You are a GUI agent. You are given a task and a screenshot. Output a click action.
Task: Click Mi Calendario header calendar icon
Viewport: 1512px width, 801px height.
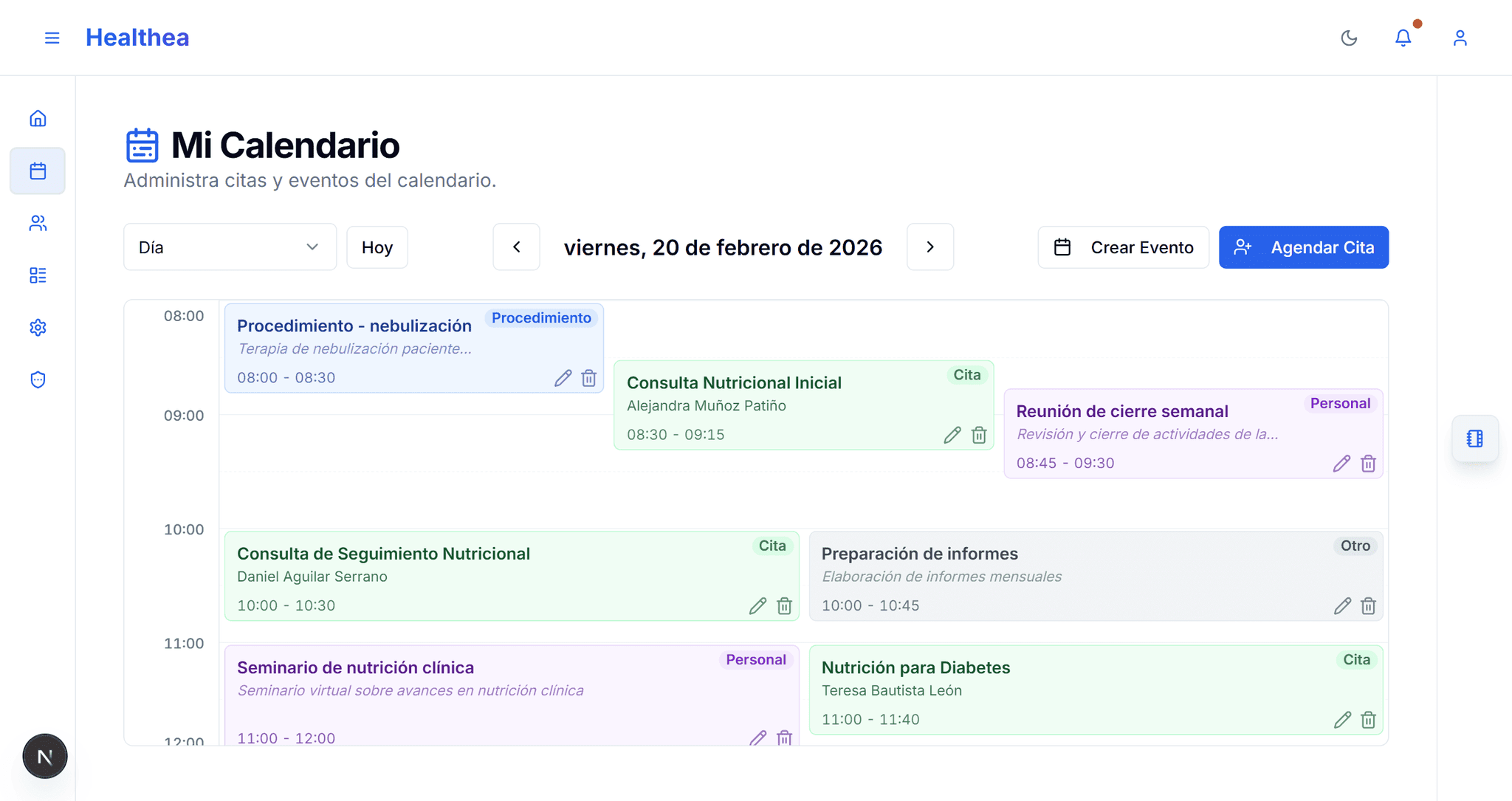click(x=142, y=145)
